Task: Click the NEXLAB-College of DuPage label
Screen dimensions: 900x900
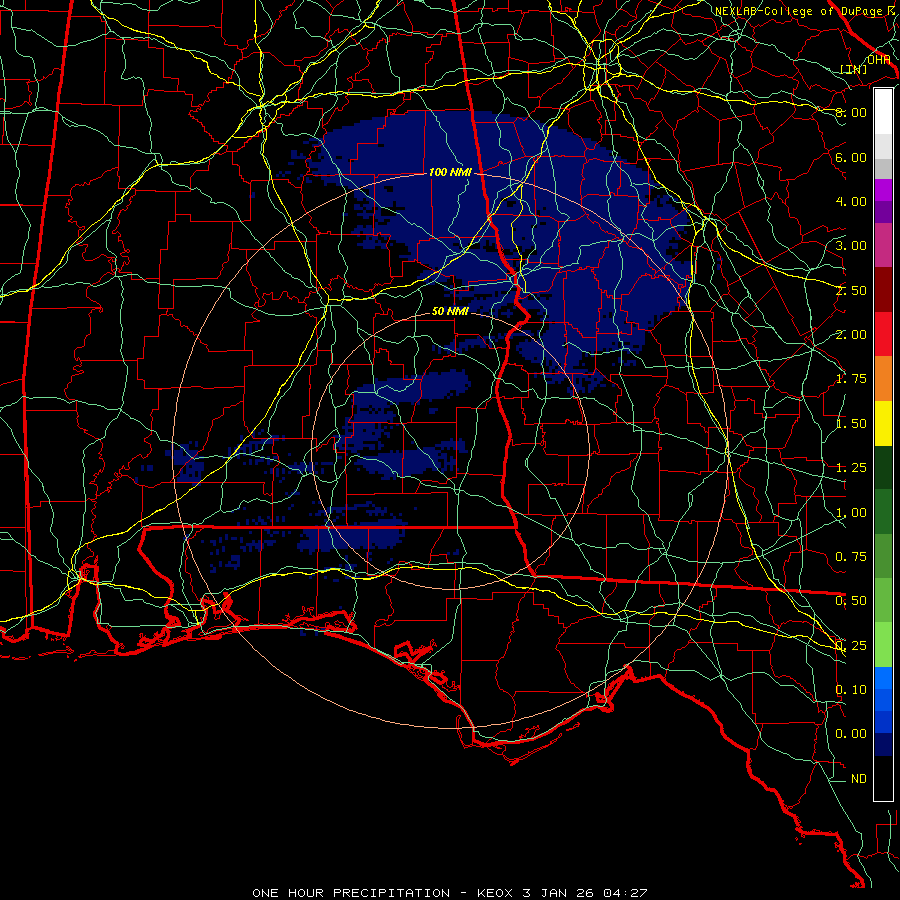Action: click(x=799, y=11)
